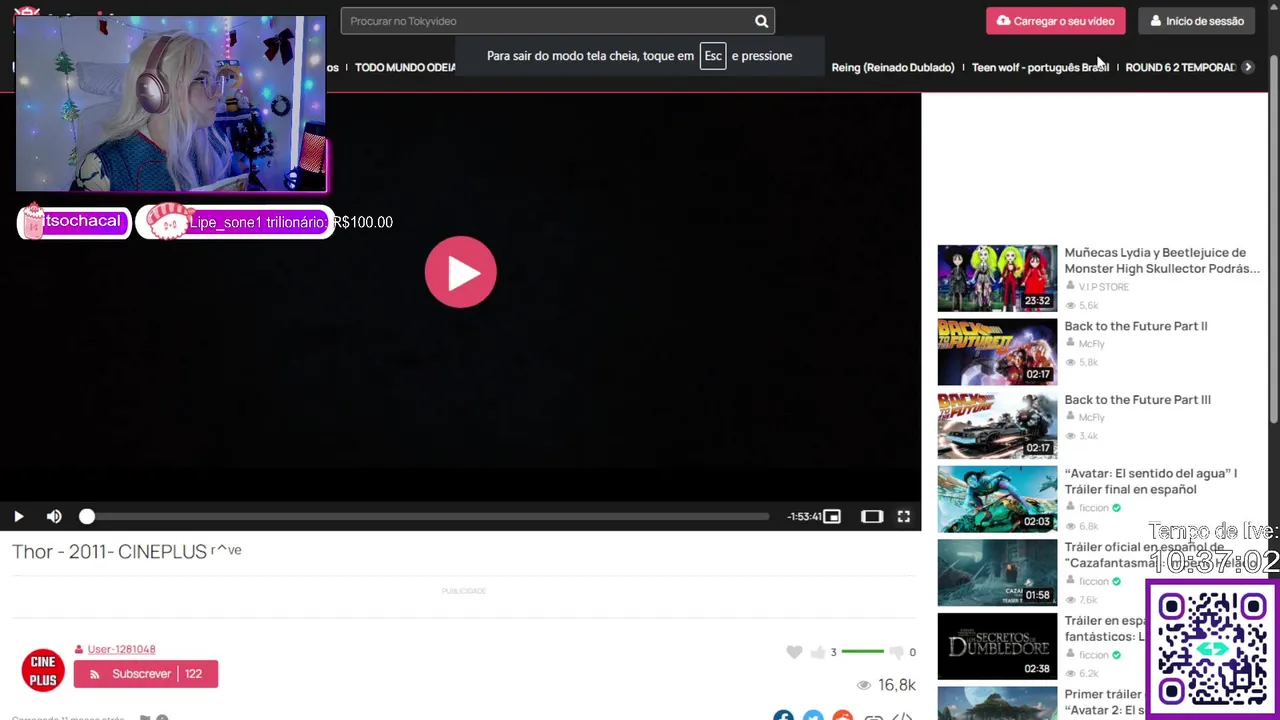Like the video with thumbs up
This screenshot has height=720, width=1280.
coord(818,652)
